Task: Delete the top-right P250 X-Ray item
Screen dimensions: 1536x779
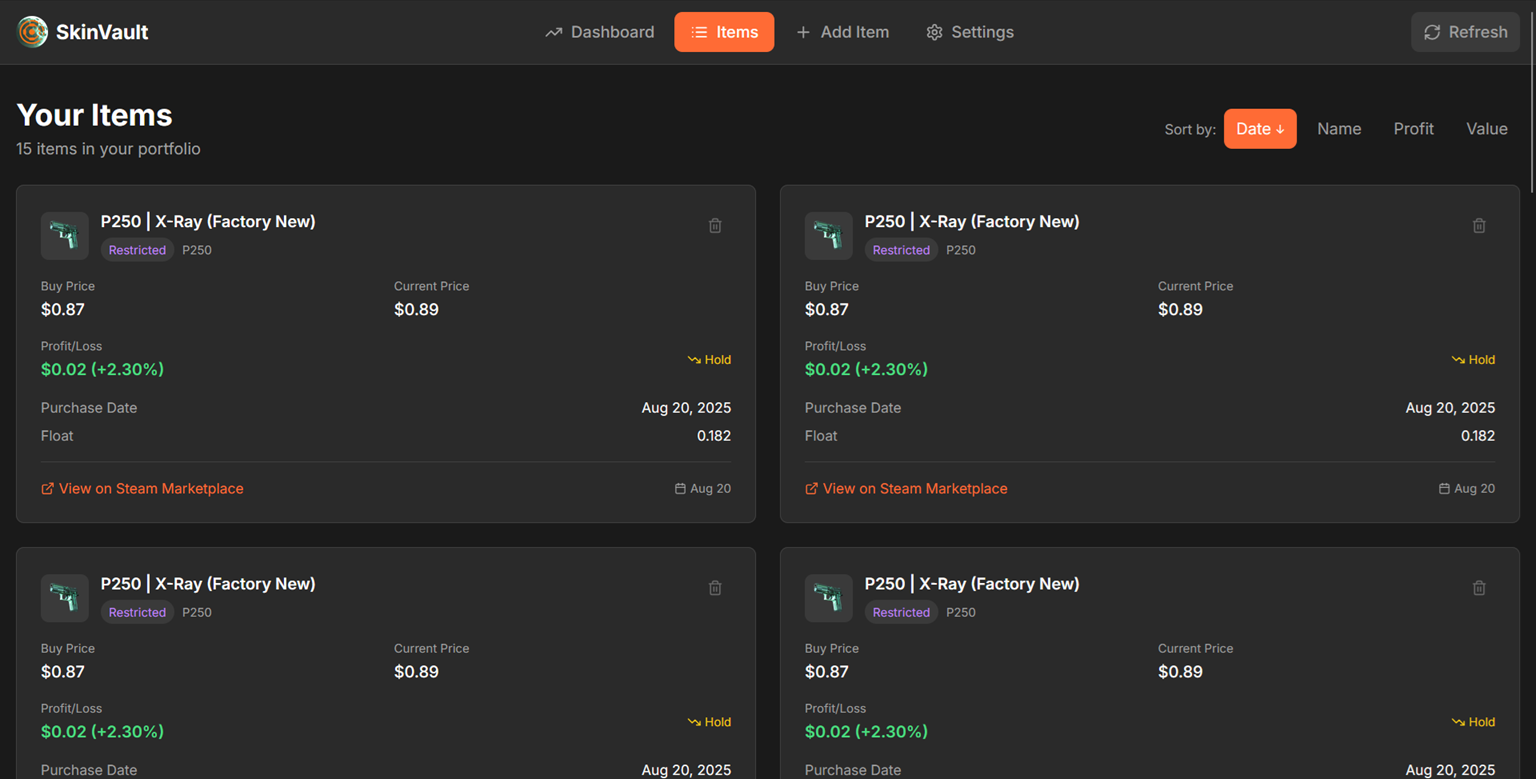Action: tap(1479, 226)
